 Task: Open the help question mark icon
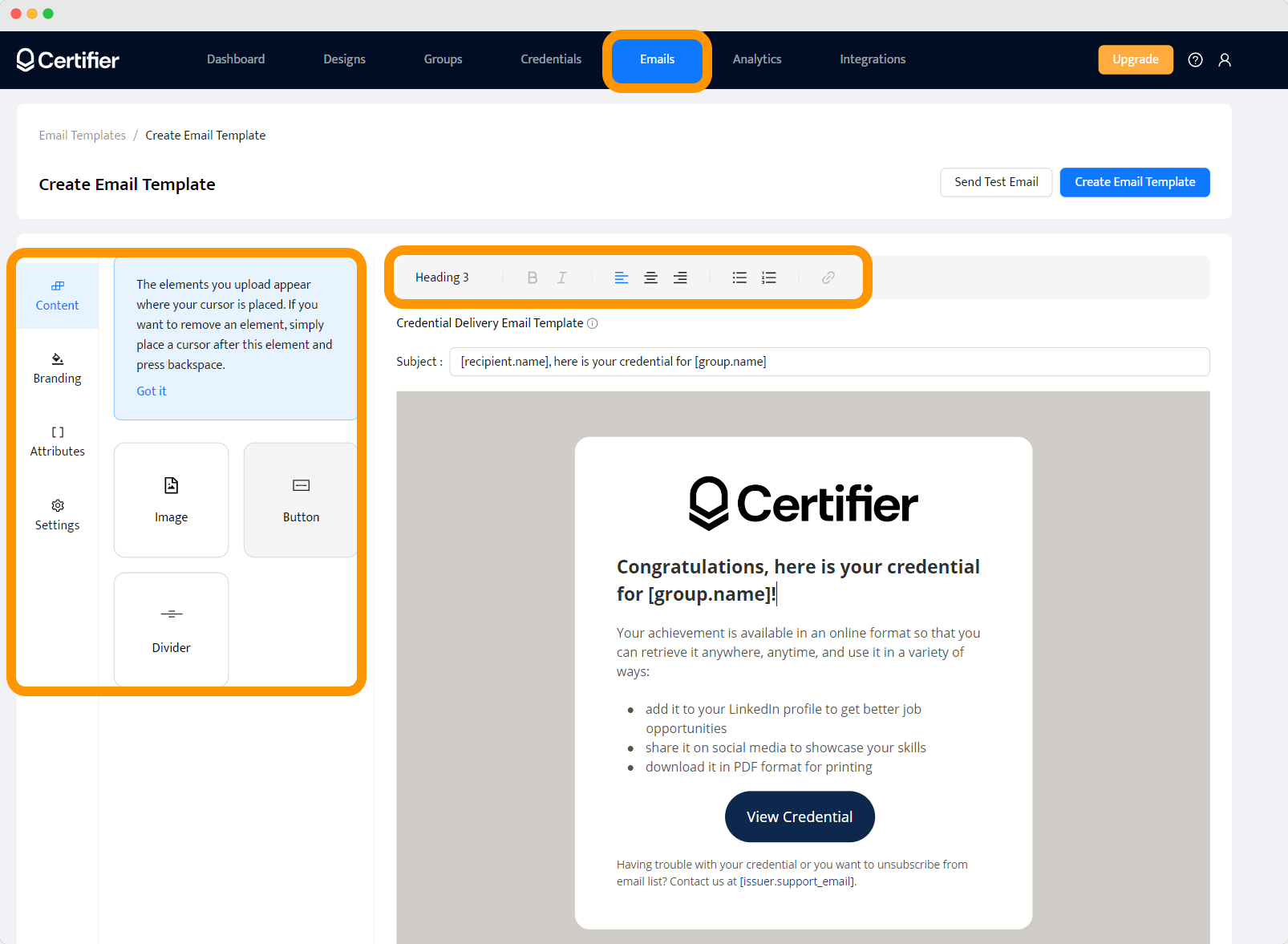point(1195,60)
